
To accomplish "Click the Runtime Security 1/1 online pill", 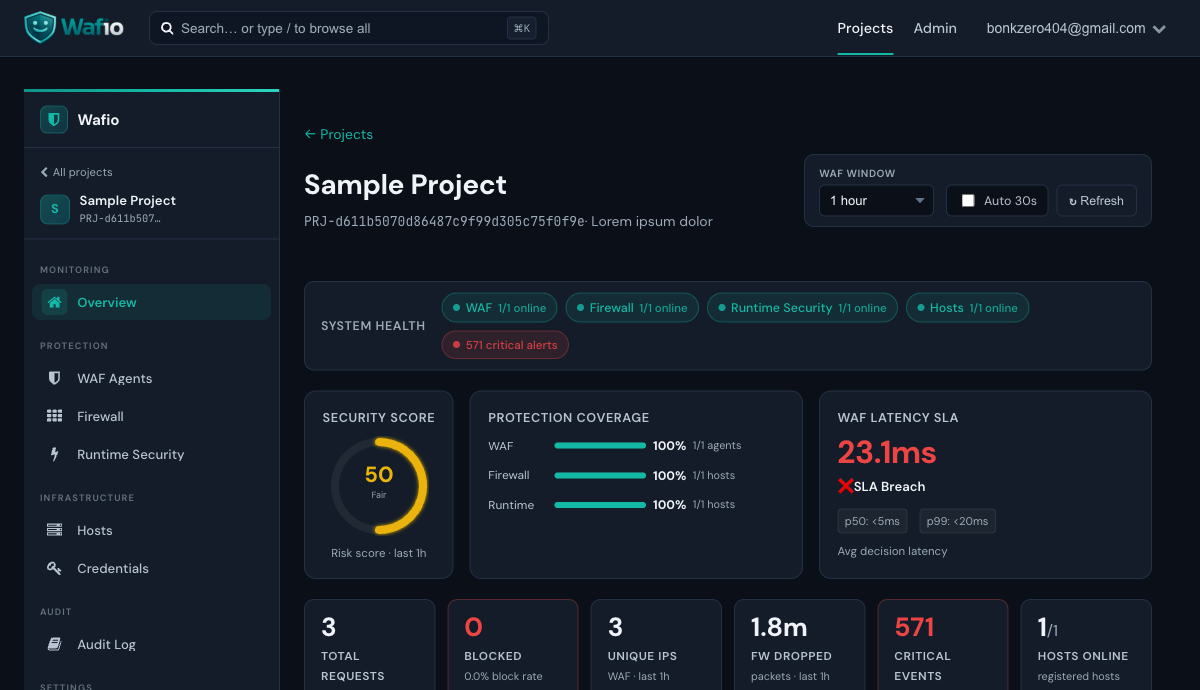I will coord(802,308).
